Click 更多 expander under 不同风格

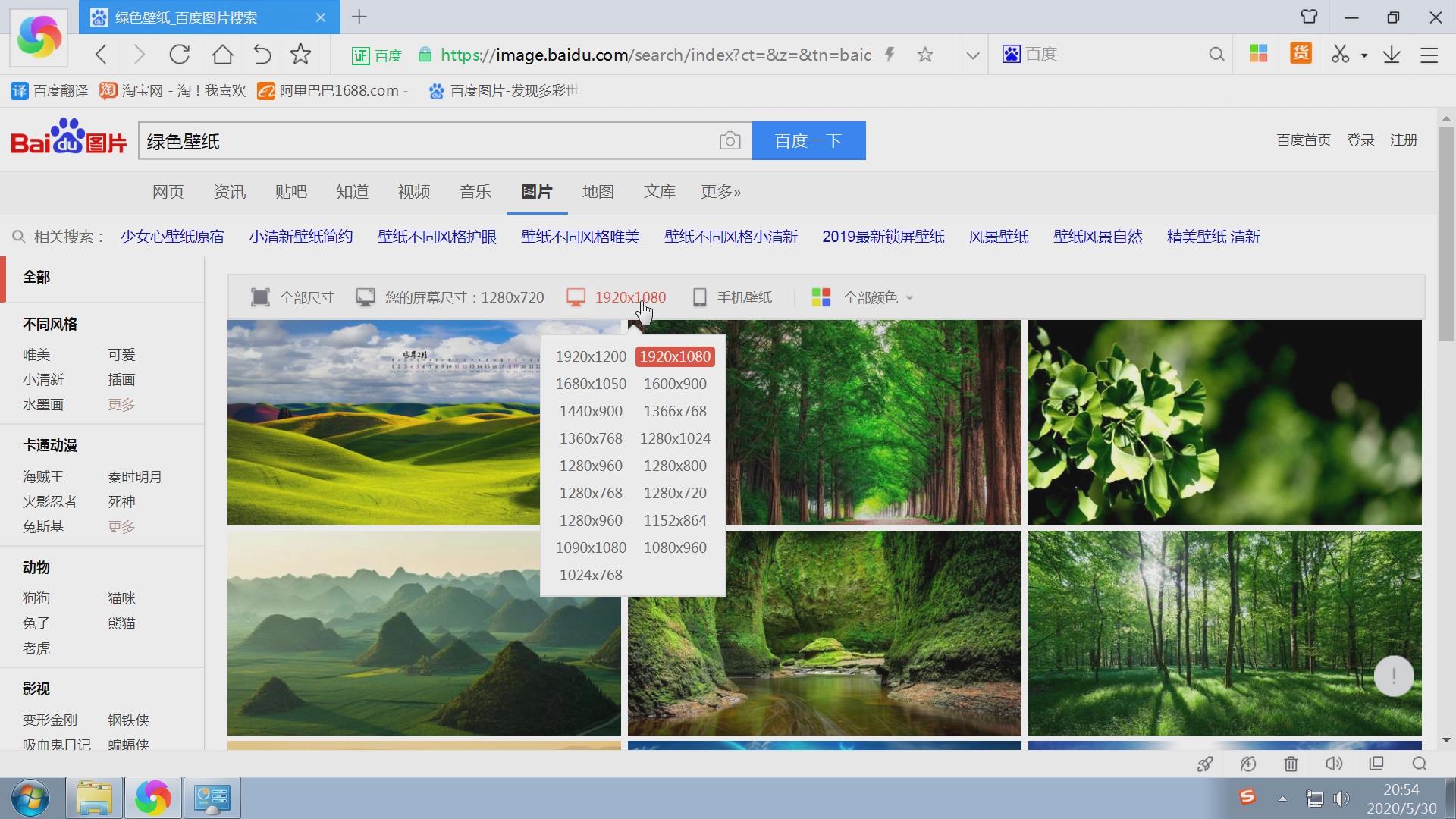(x=121, y=404)
